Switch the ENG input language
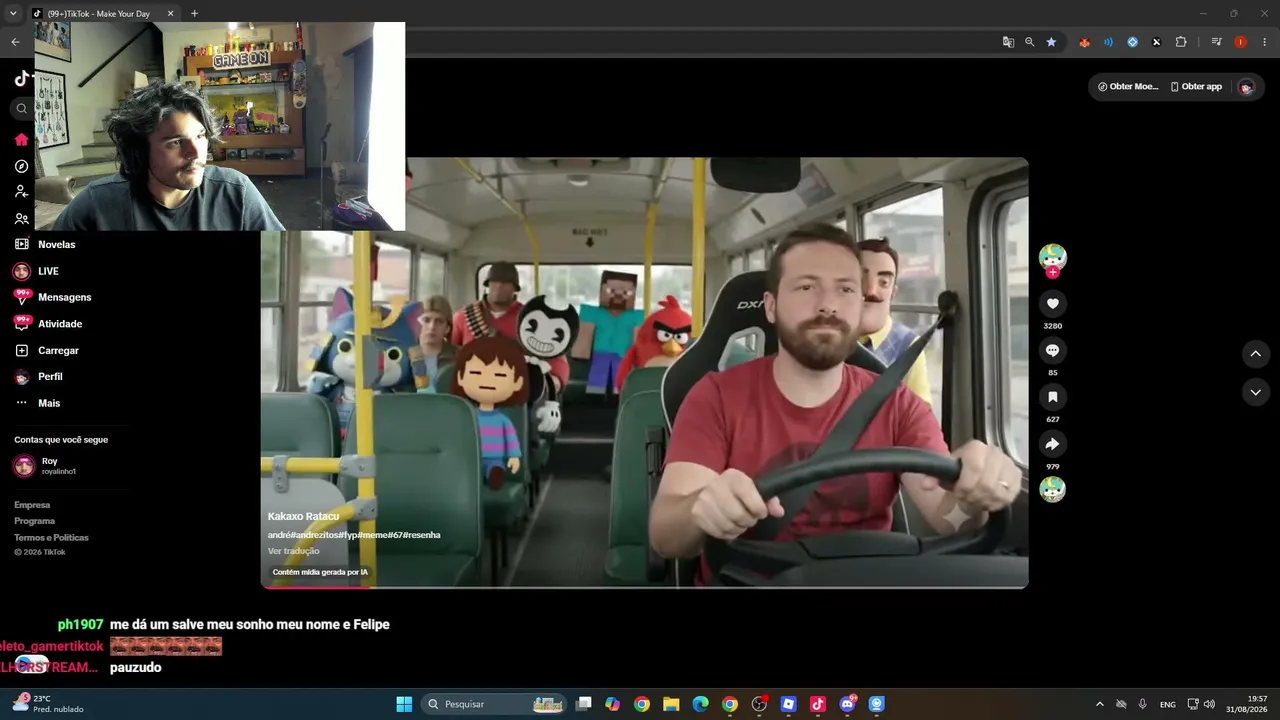Image resolution: width=1280 pixels, height=720 pixels. pyautogui.click(x=1168, y=704)
